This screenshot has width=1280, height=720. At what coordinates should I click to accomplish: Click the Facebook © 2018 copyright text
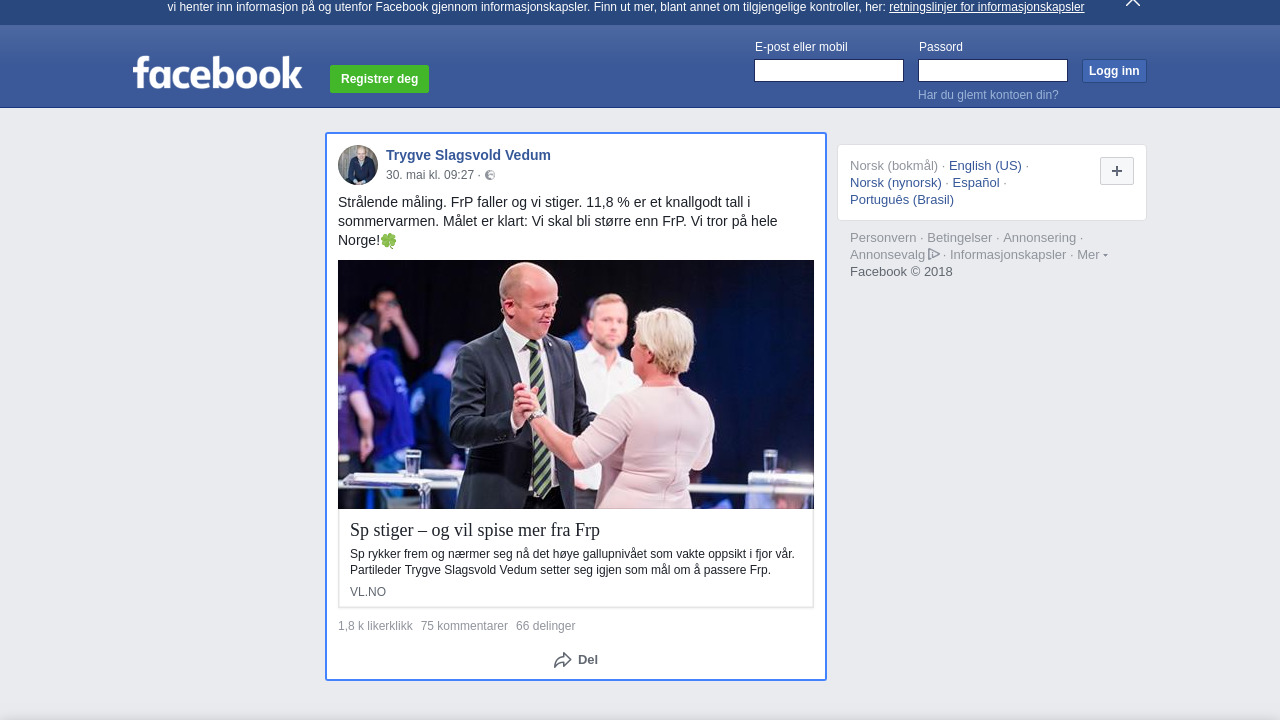click(901, 272)
